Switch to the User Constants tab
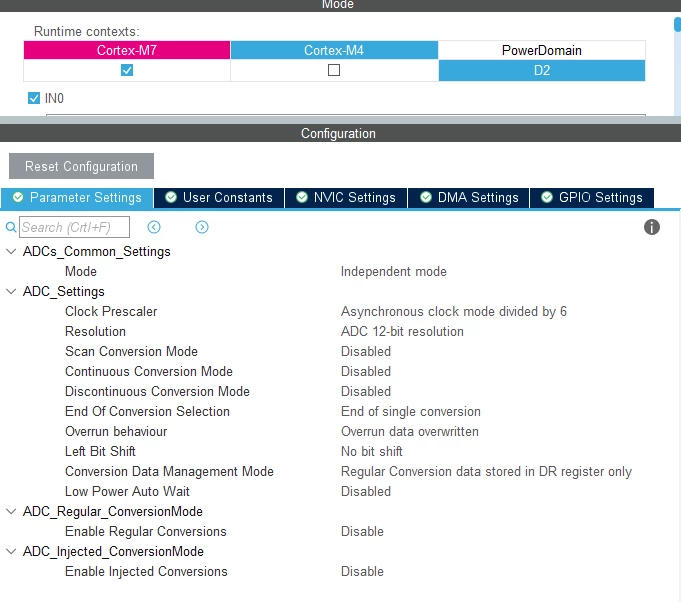The height and width of the screenshot is (602, 681). [x=219, y=198]
